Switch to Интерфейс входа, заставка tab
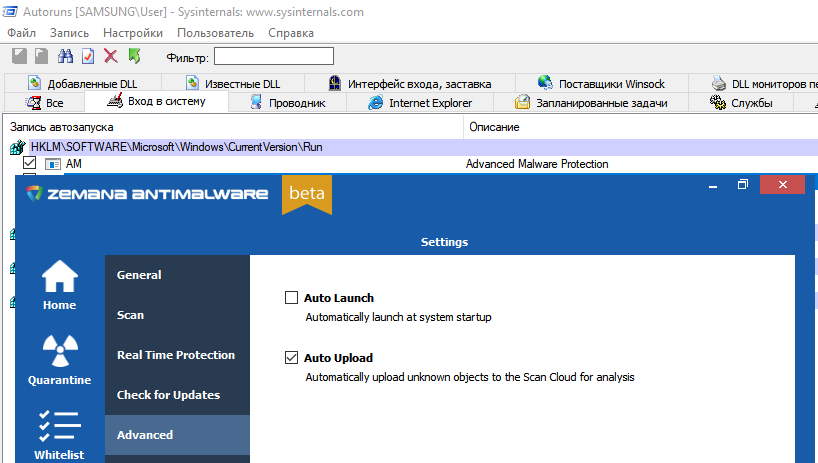Image resolution: width=818 pixels, height=463 pixels. click(x=410, y=83)
